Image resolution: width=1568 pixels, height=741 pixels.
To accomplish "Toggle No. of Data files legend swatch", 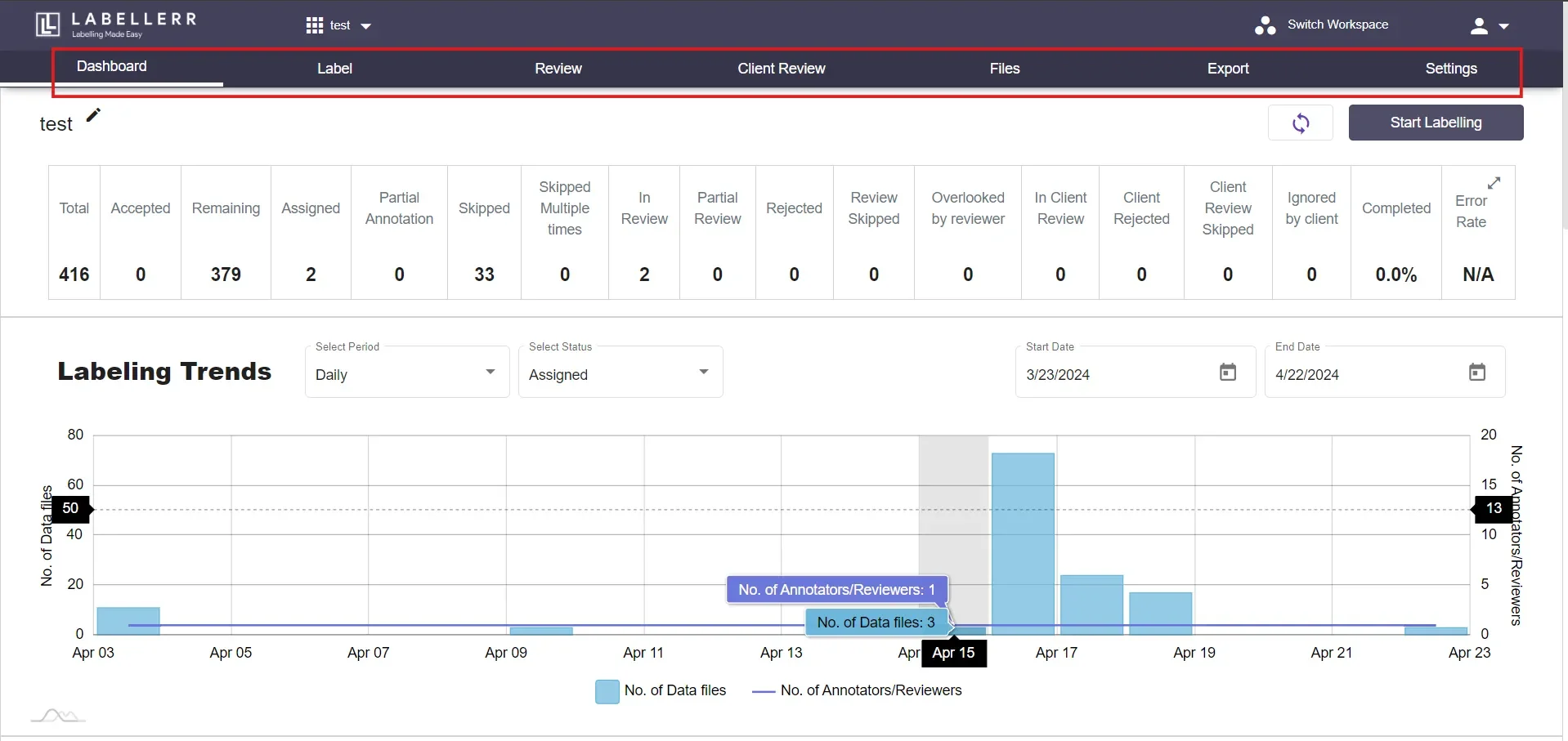I will click(x=607, y=692).
